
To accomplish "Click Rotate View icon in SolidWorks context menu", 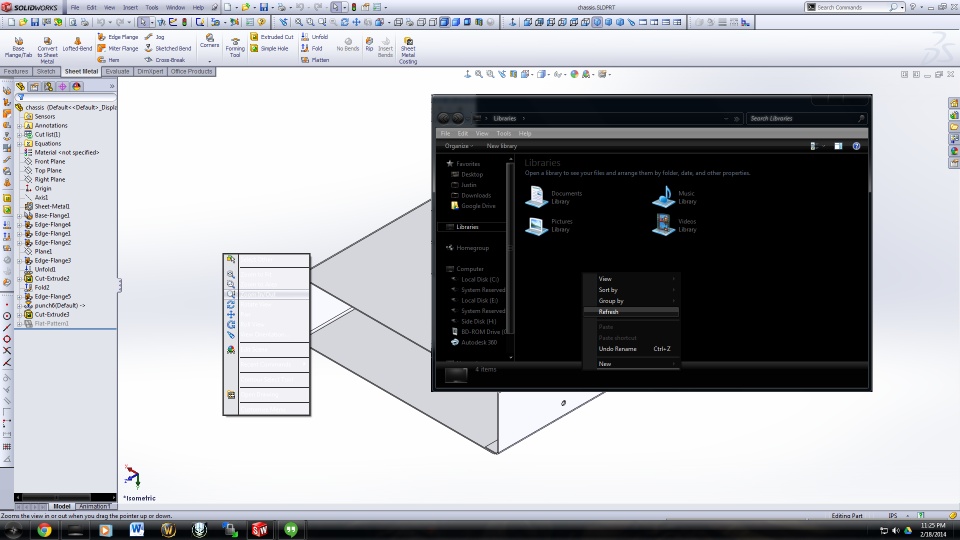I will point(231,304).
